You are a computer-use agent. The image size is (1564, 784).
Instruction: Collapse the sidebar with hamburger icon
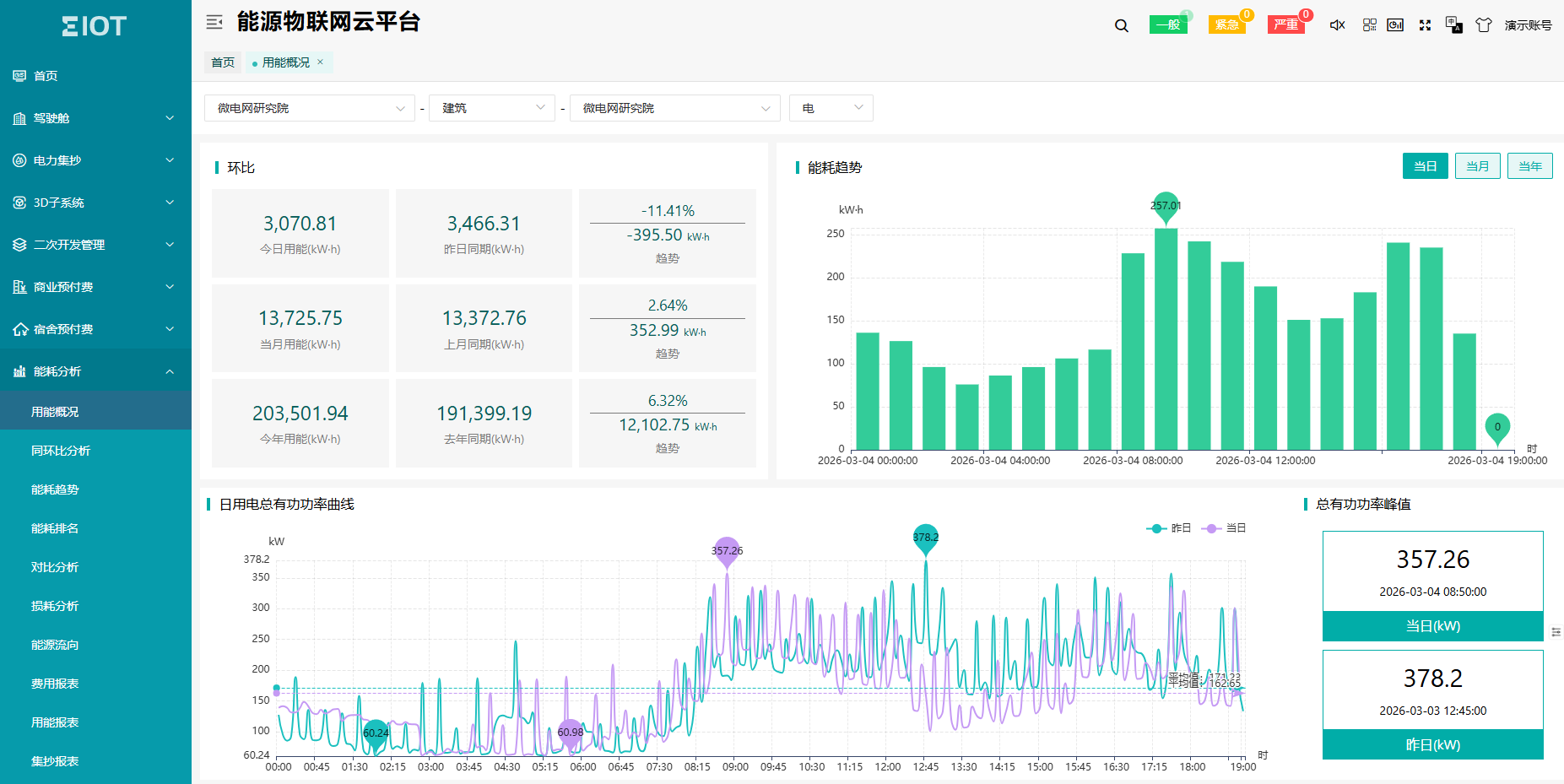(214, 22)
